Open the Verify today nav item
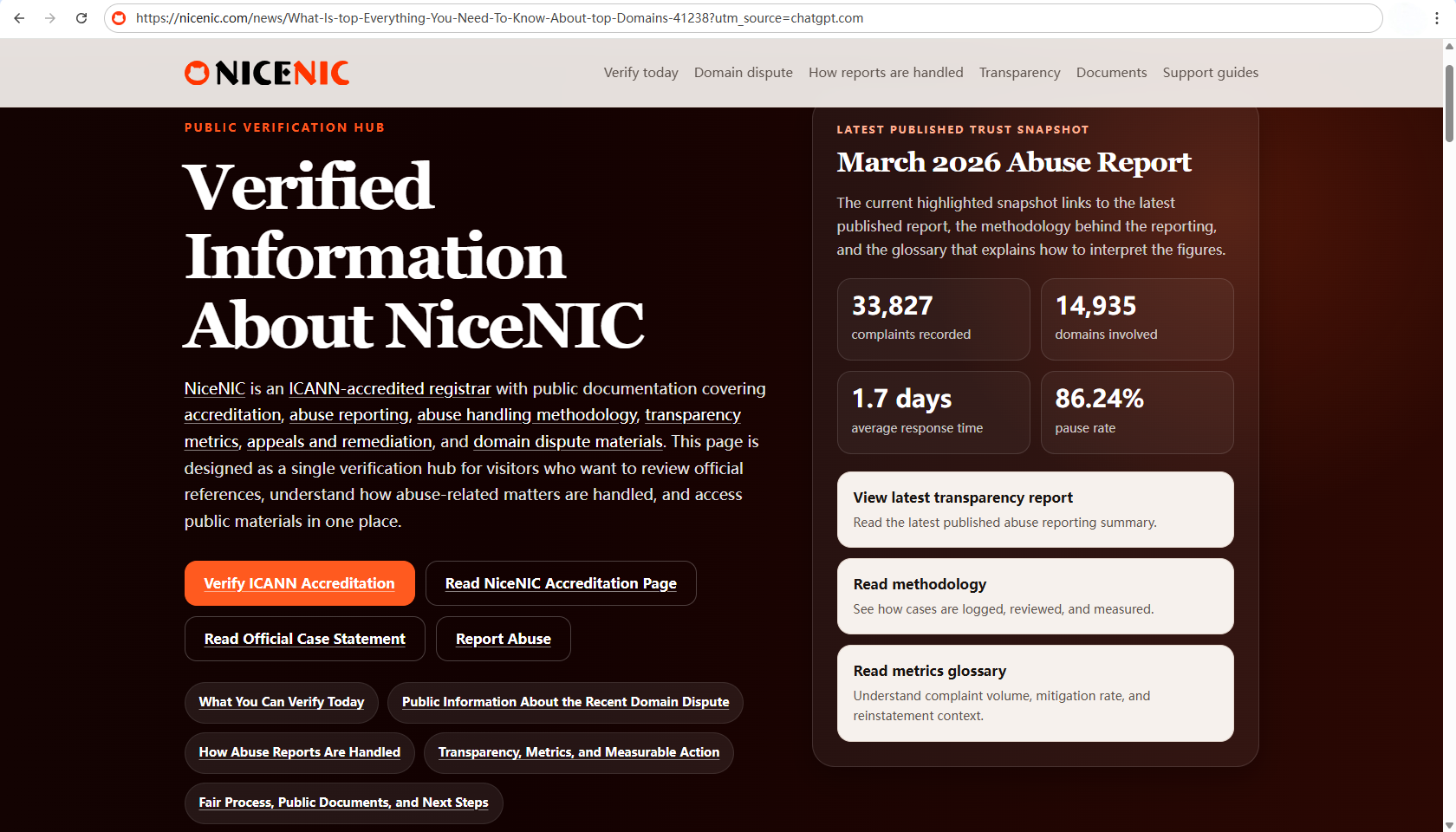 click(641, 73)
